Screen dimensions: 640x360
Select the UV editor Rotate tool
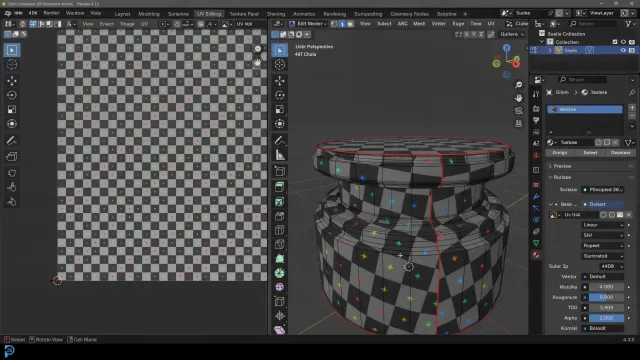12,95
